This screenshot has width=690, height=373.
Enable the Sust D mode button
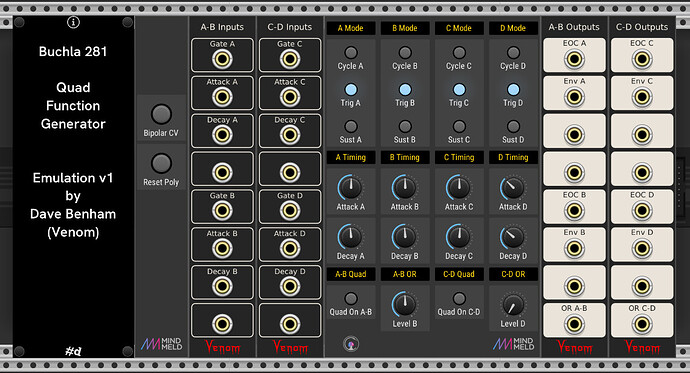point(513,127)
